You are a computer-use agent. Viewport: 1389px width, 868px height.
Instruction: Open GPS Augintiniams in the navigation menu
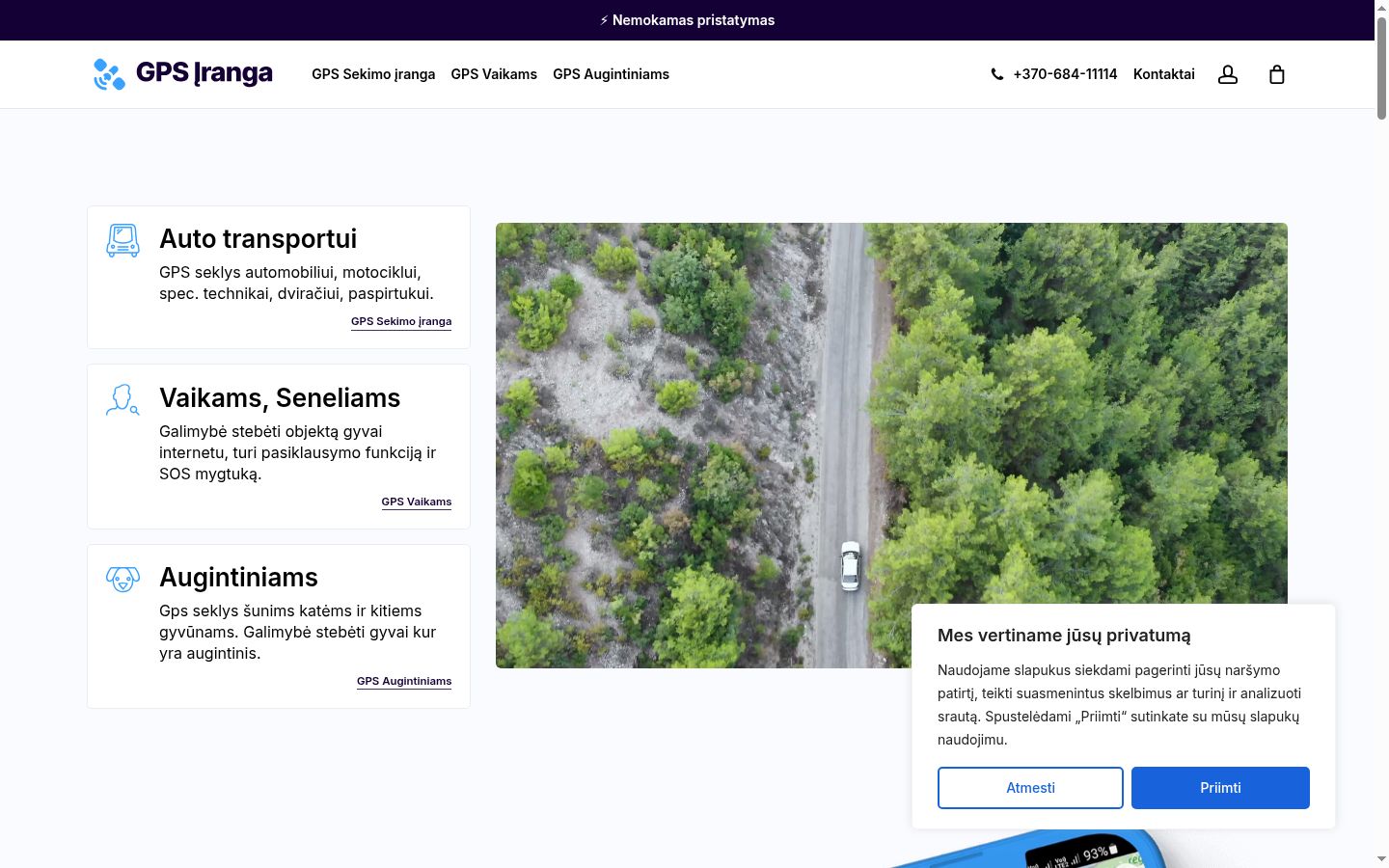click(x=611, y=74)
